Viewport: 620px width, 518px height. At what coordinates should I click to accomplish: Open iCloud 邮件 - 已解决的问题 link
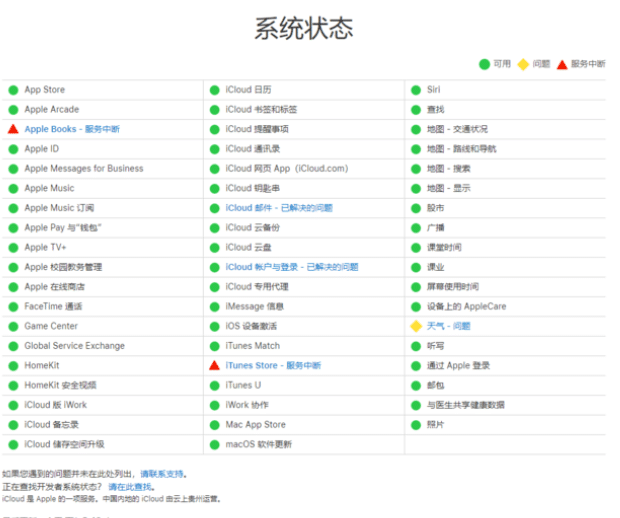[279, 208]
